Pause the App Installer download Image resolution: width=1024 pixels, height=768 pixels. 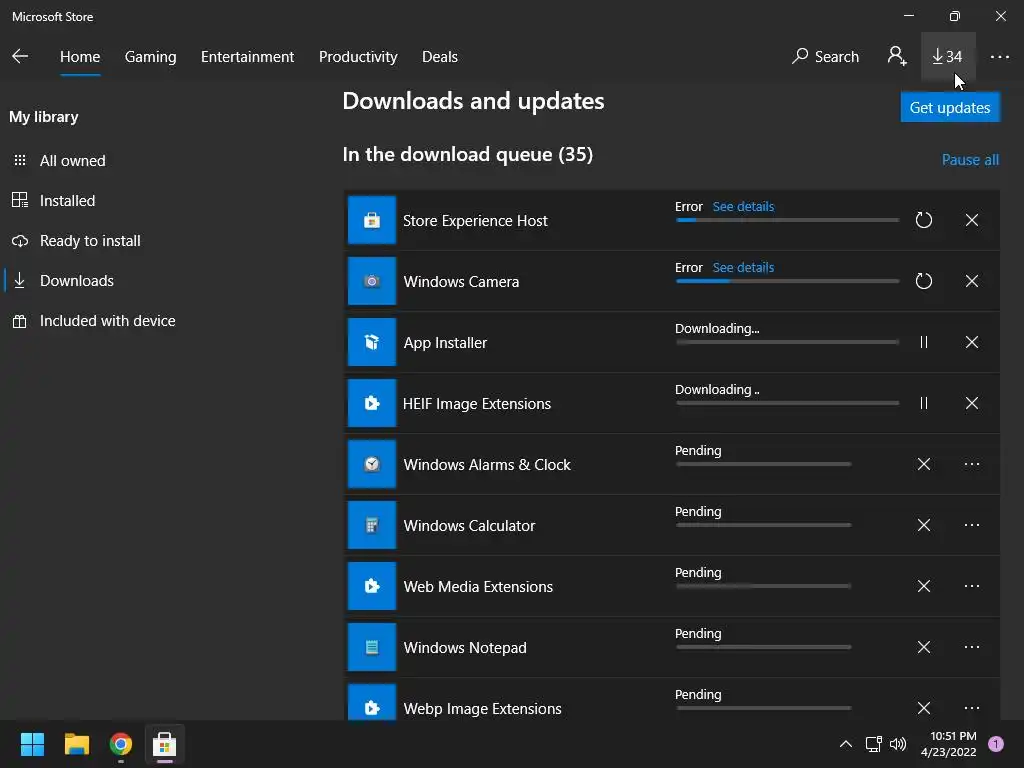pos(923,342)
